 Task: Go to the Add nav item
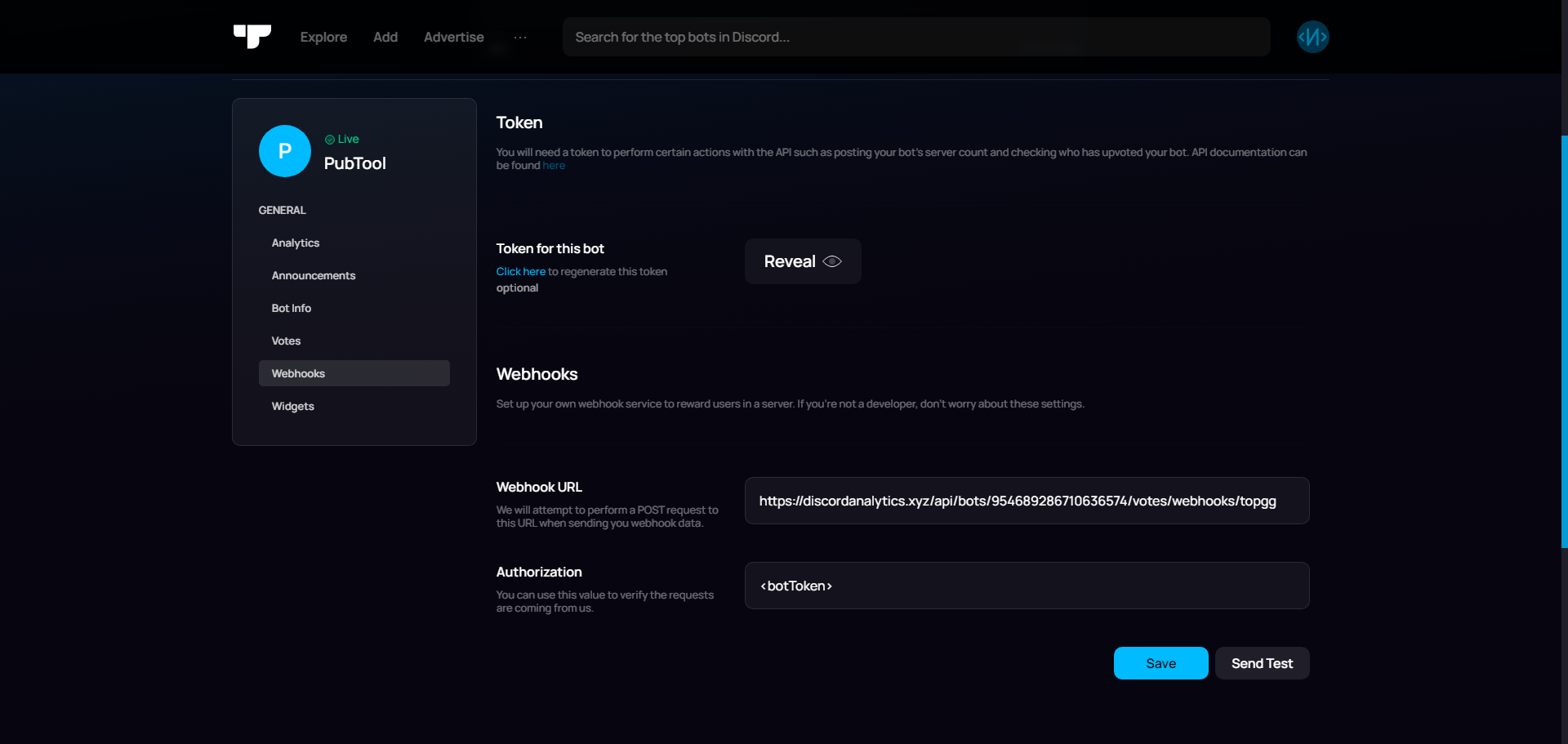(x=385, y=38)
